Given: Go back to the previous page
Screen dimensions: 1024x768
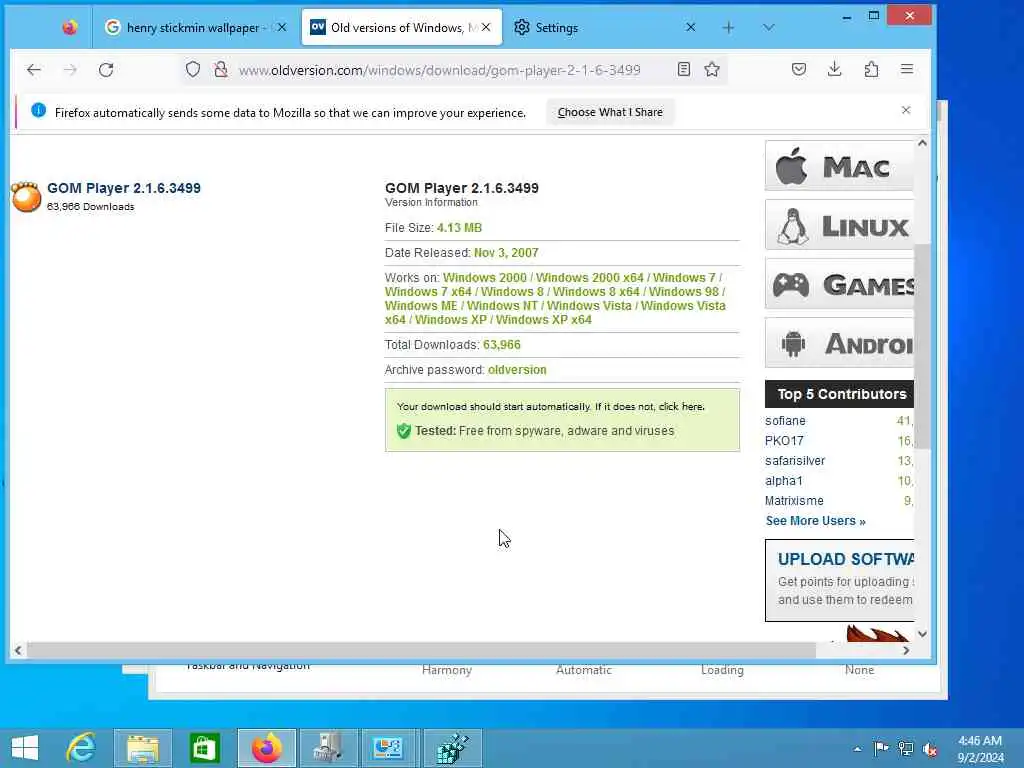Looking at the screenshot, I should pos(34,70).
